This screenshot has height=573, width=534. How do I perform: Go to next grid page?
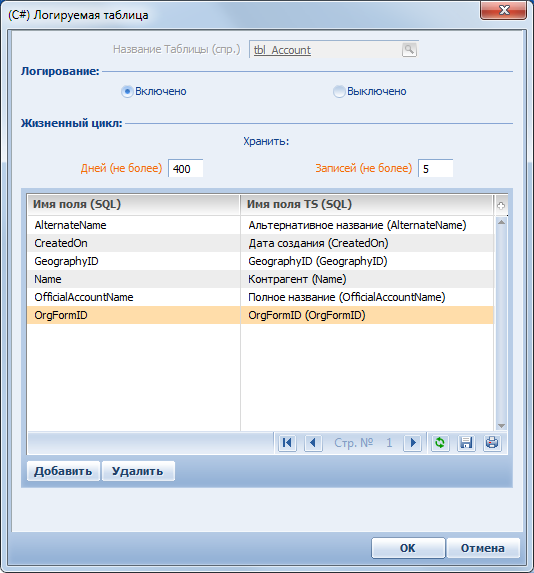point(413,443)
